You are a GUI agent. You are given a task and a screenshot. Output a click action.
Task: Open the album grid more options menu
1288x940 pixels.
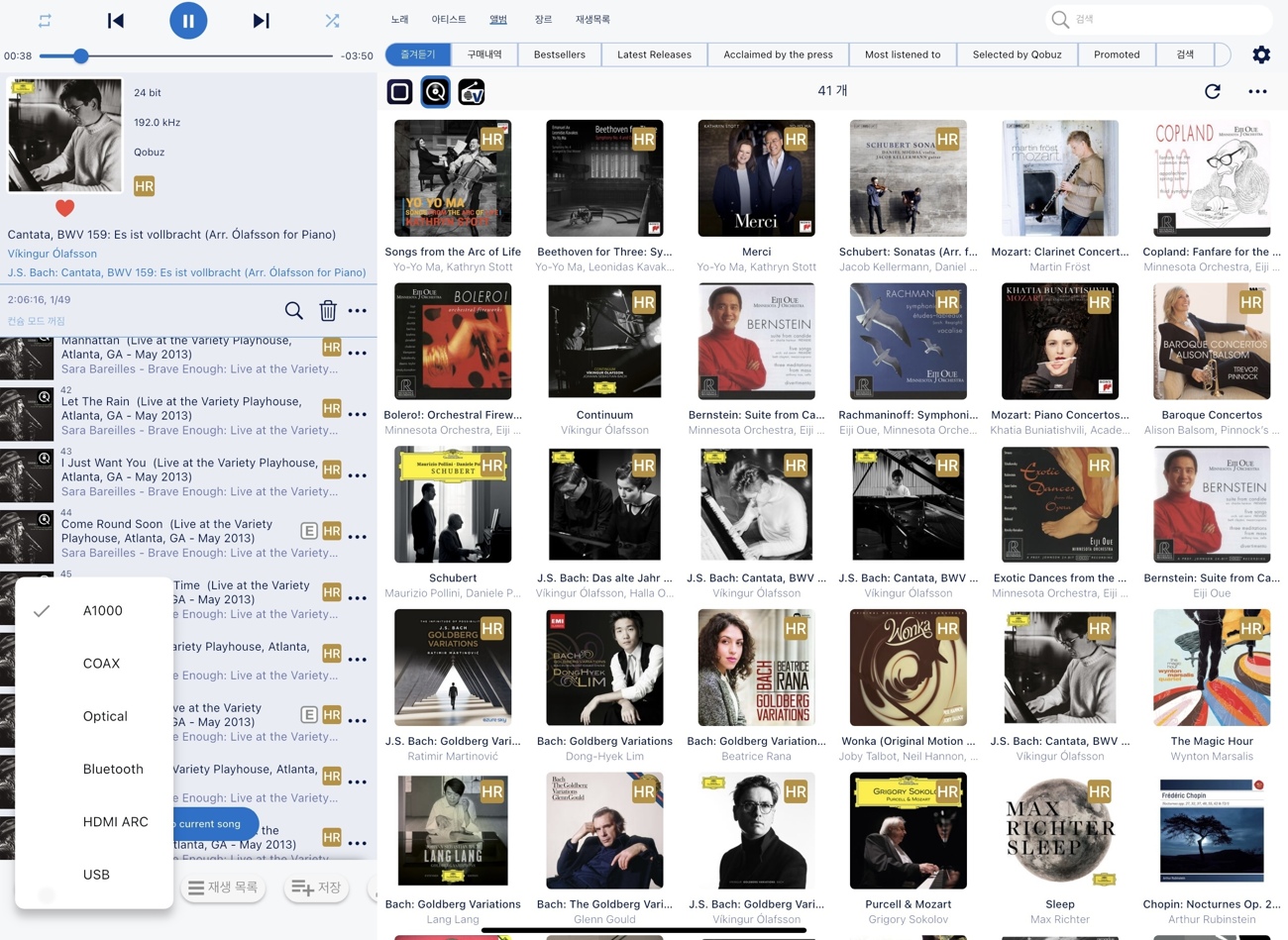(1257, 91)
